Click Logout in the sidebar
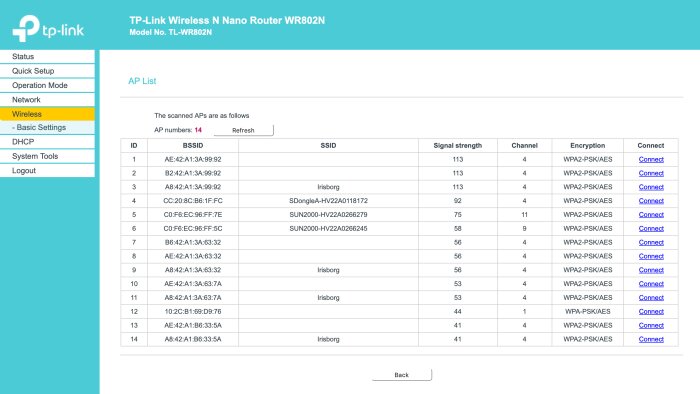The width and height of the screenshot is (700, 394). tap(47, 170)
